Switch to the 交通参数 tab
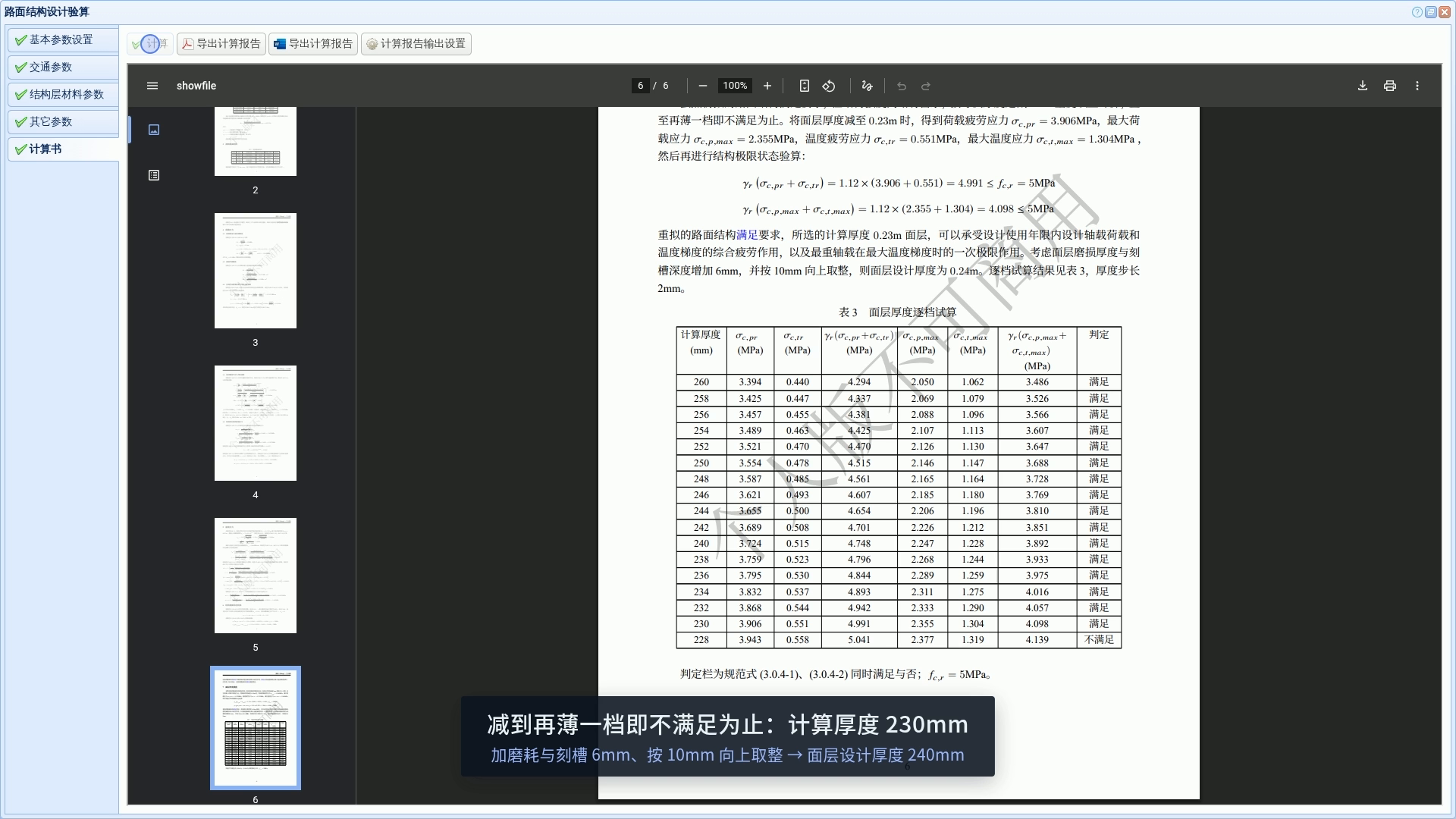This screenshot has width=1456, height=819. [63, 67]
